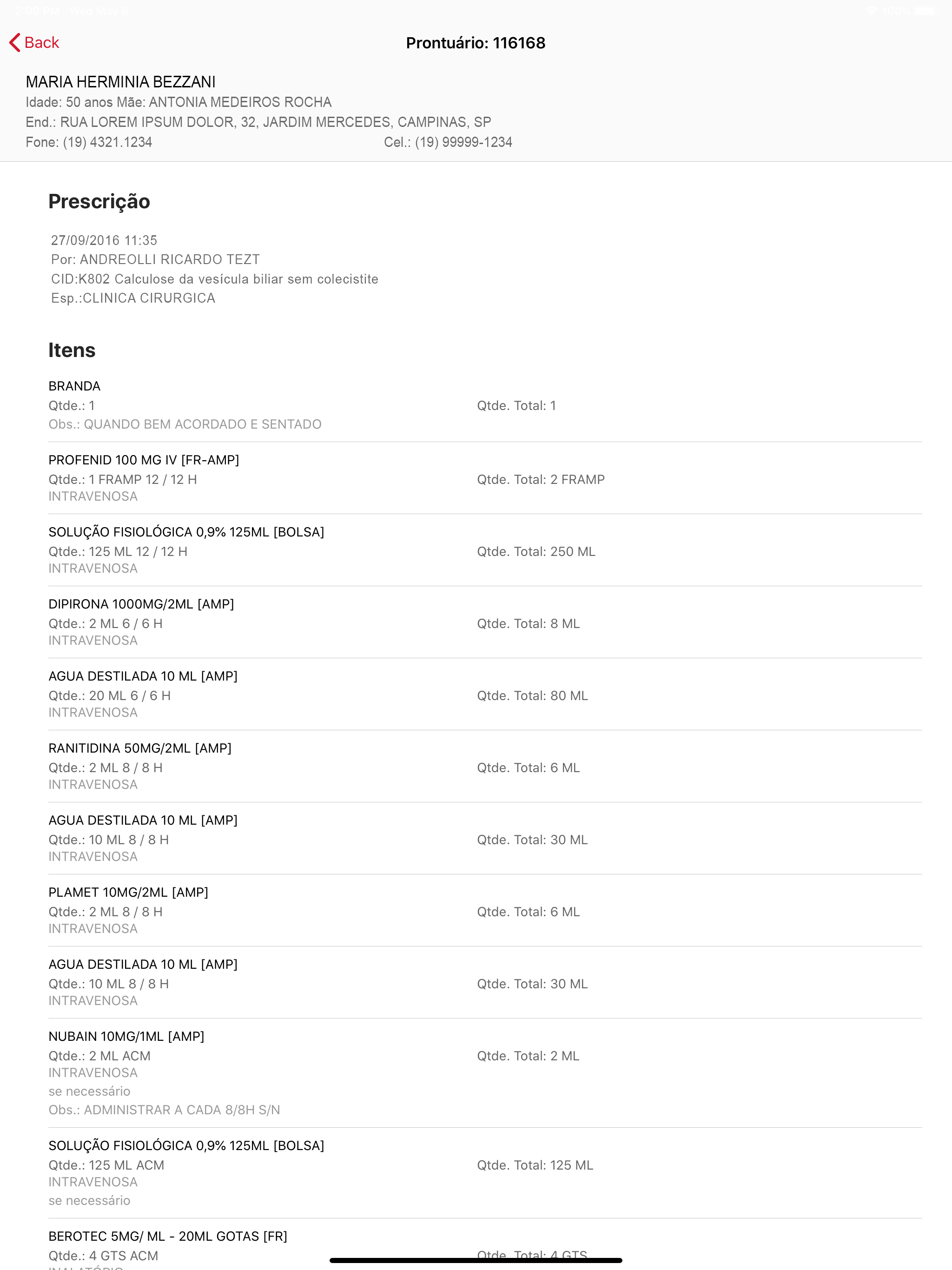
Task: Choose the PLAMET 10MG/2ML item
Action: point(485,911)
